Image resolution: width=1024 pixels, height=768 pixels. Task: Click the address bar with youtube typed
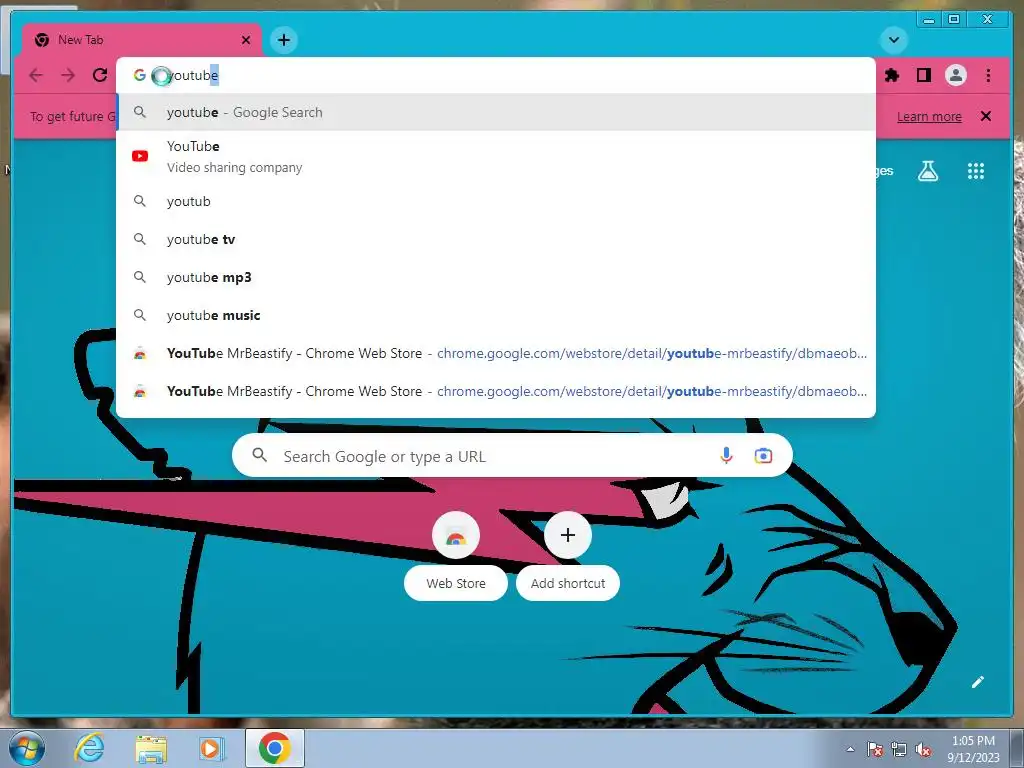496,75
